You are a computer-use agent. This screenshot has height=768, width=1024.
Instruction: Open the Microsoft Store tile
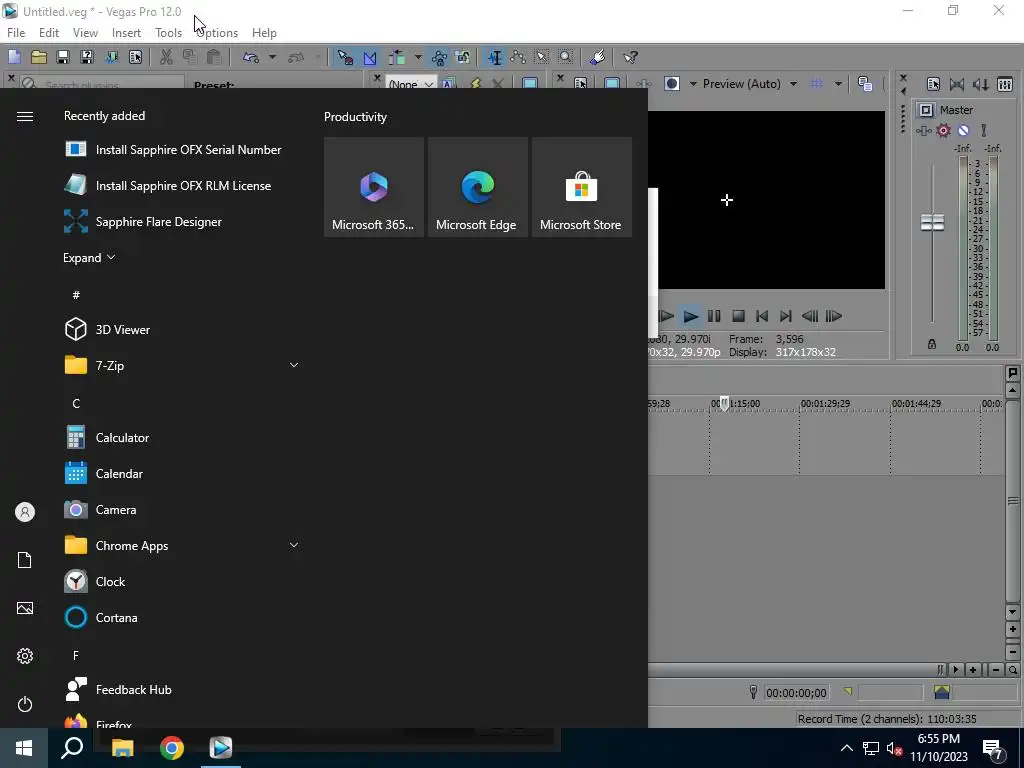[581, 187]
